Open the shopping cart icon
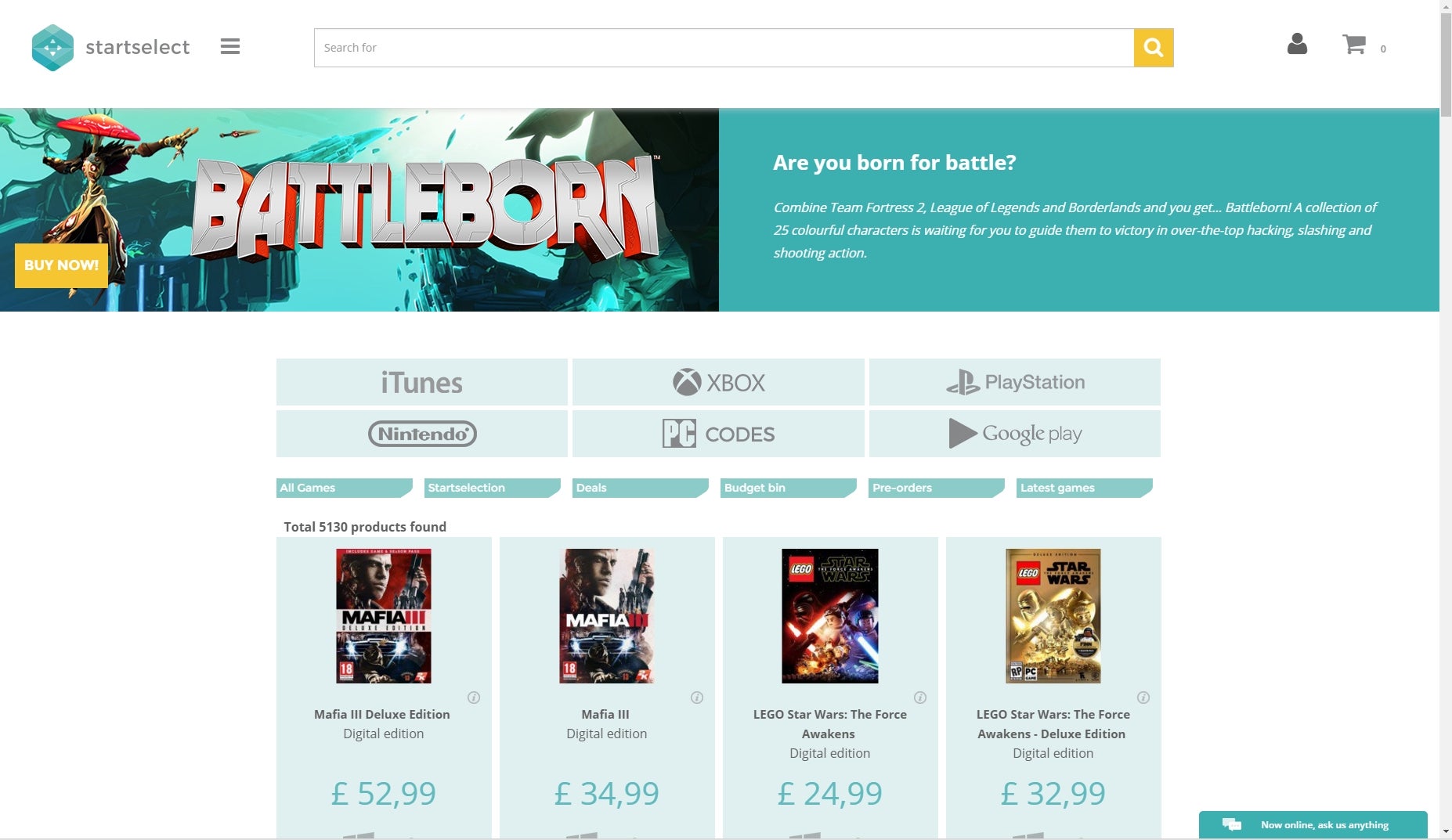The width and height of the screenshot is (1452, 840). pos(1354,44)
